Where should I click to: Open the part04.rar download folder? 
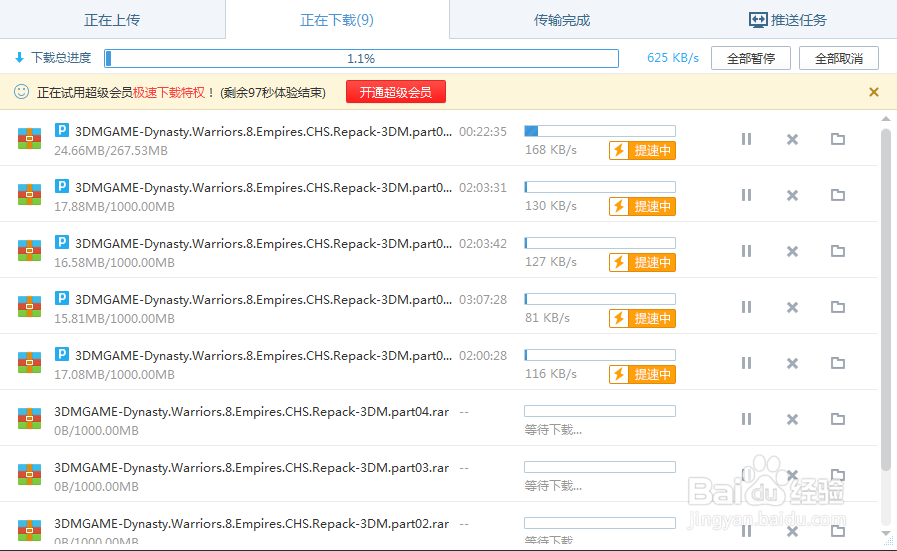click(838, 419)
